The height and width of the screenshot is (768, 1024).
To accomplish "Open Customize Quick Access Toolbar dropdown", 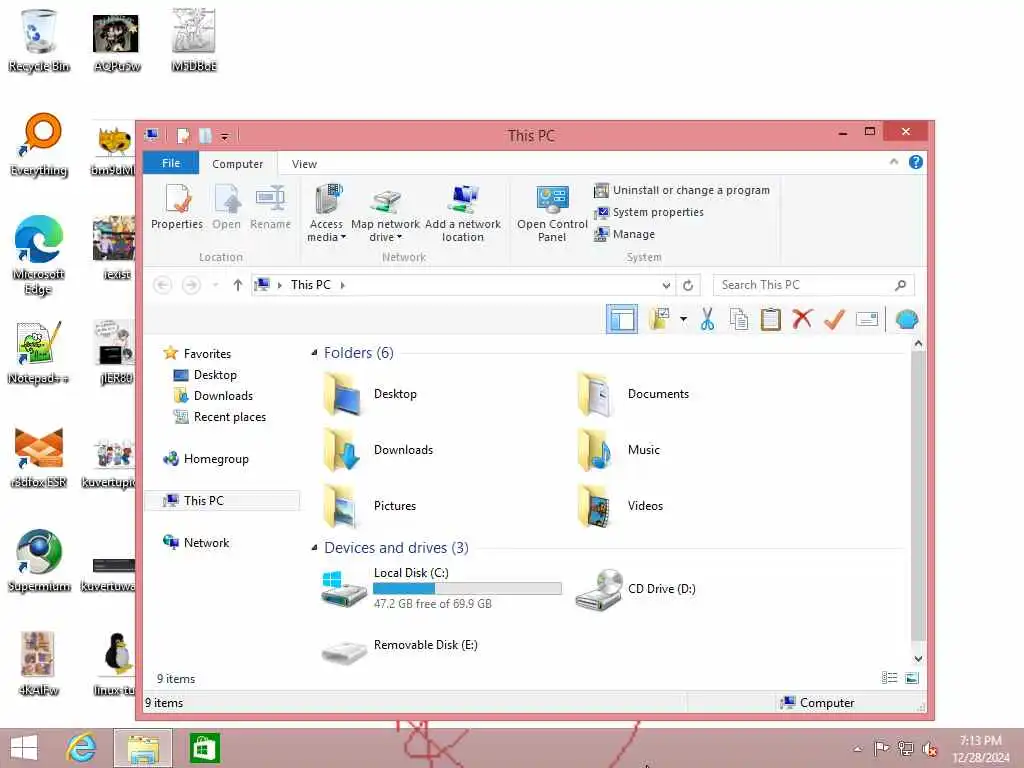I will 225,136.
